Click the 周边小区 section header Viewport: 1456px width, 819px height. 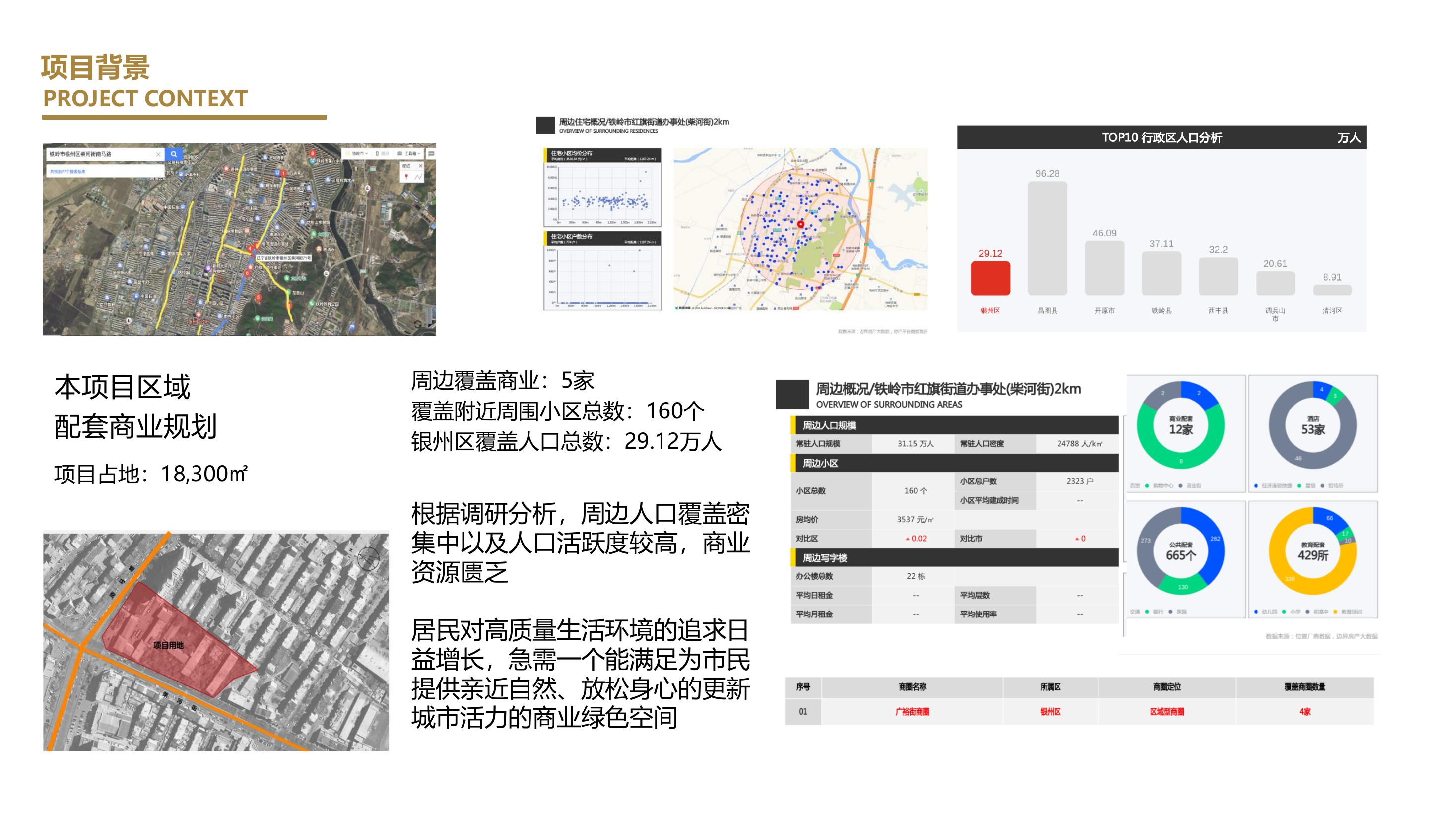pyautogui.click(x=954, y=463)
